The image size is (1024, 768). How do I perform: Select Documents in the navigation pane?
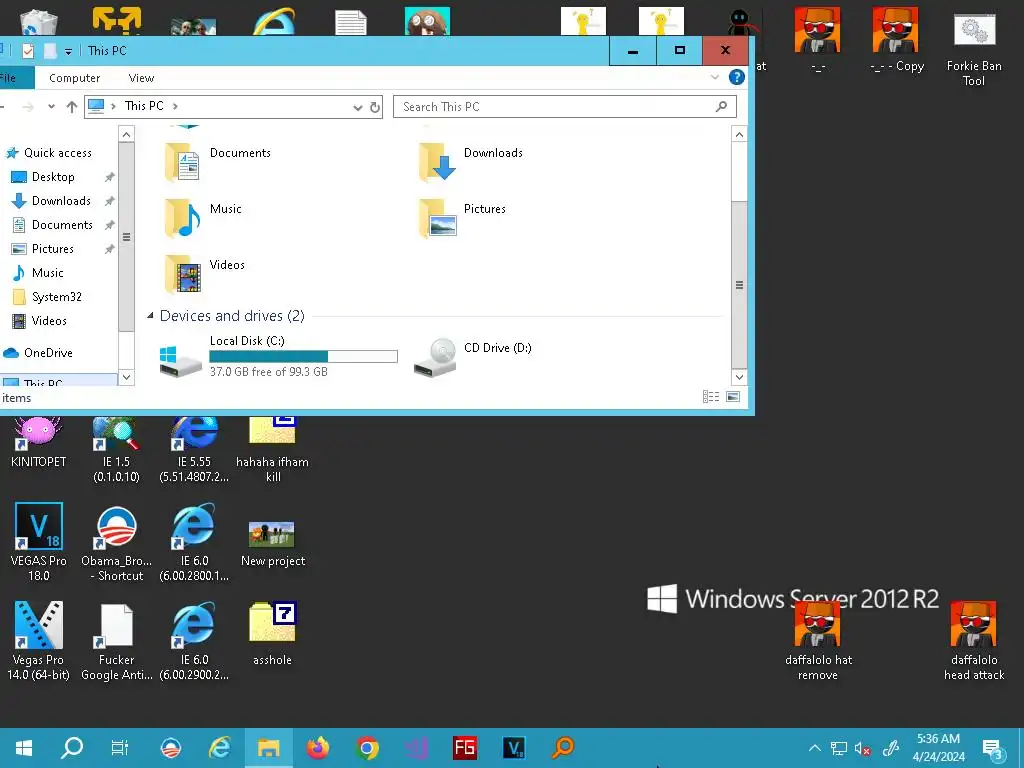pyautogui.click(x=62, y=225)
